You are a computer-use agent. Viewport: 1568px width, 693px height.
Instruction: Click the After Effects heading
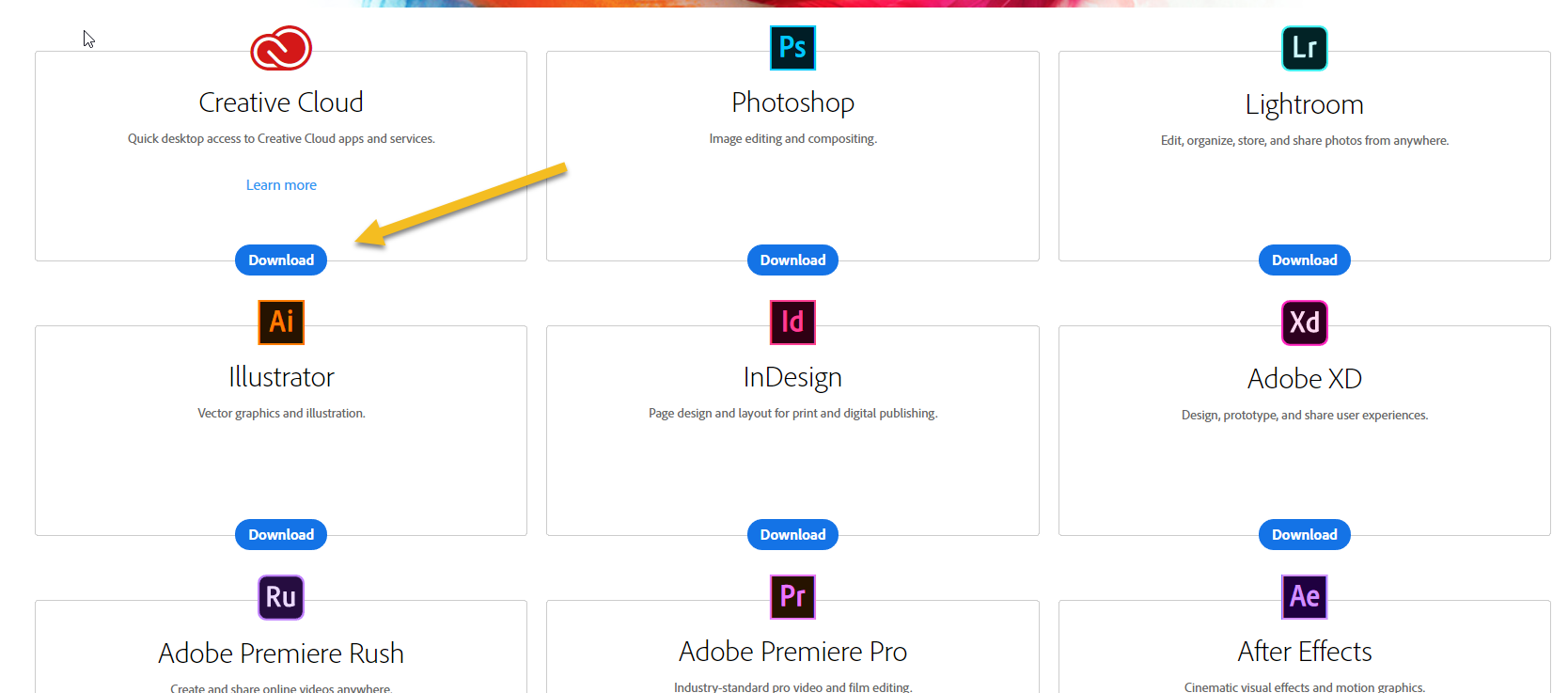point(1304,652)
